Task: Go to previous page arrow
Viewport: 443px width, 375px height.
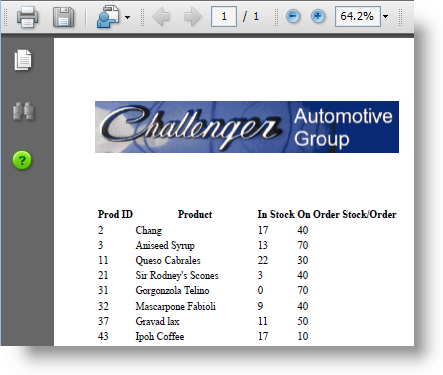Action: pos(161,16)
